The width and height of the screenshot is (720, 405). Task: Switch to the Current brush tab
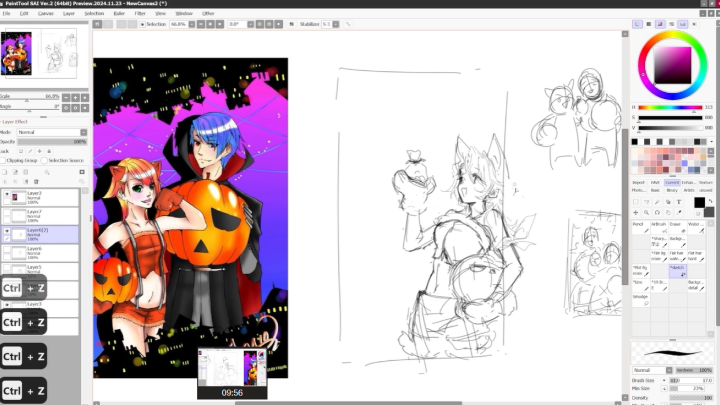[x=672, y=182]
